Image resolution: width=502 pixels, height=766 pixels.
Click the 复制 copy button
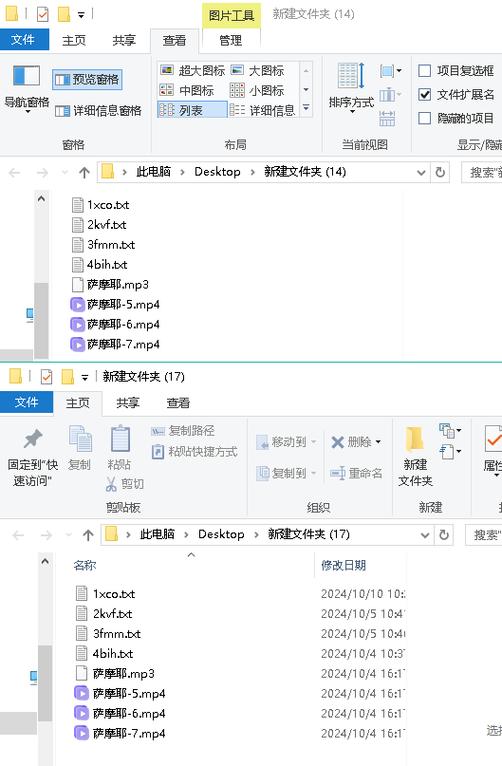coord(80,447)
